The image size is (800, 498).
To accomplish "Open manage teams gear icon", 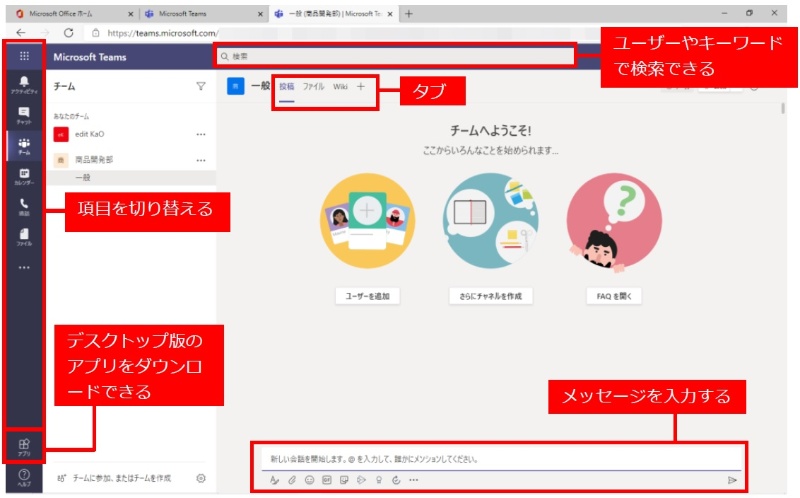I will [x=201, y=478].
